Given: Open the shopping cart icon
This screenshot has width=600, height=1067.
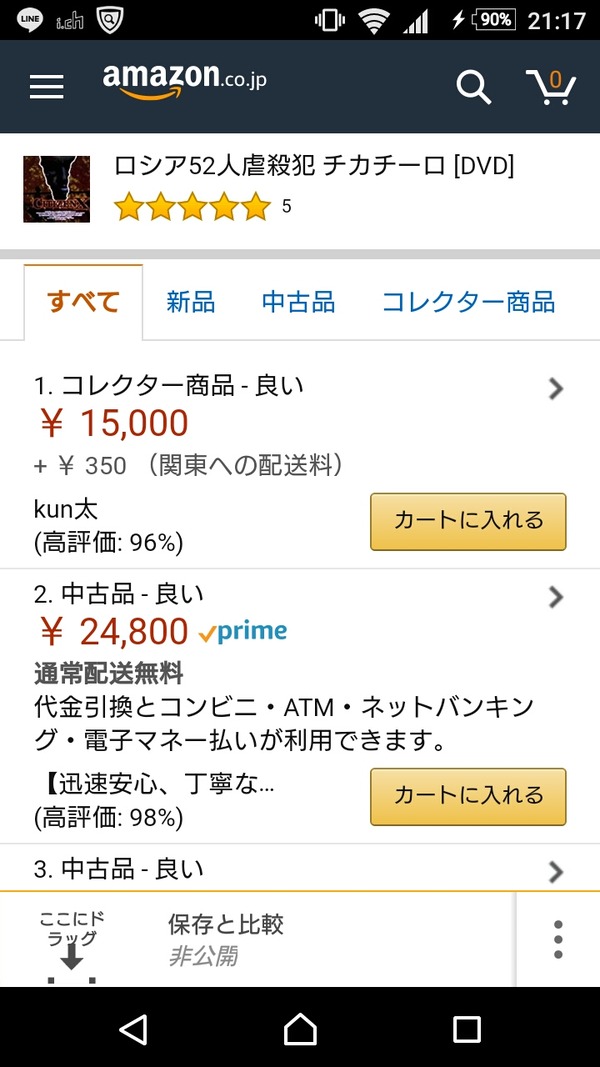Looking at the screenshot, I should click(551, 86).
